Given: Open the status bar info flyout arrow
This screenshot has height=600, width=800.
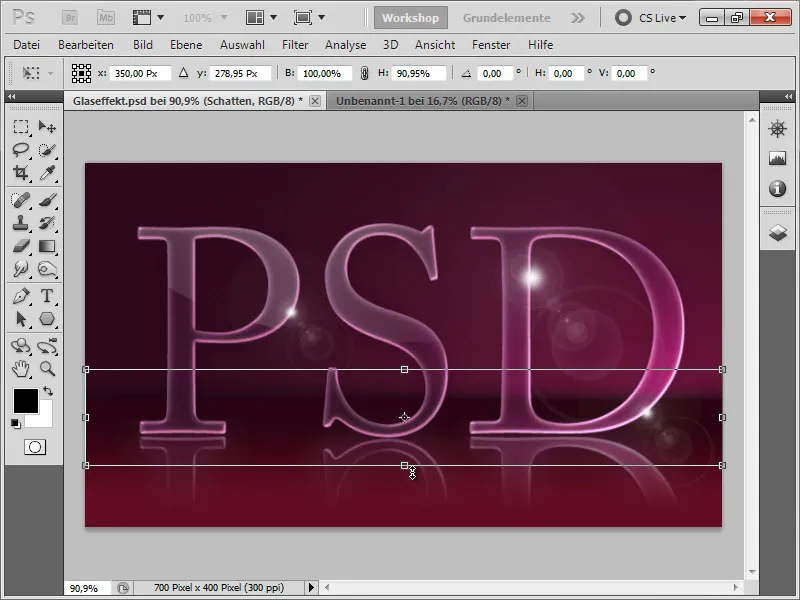Looking at the screenshot, I should [311, 588].
